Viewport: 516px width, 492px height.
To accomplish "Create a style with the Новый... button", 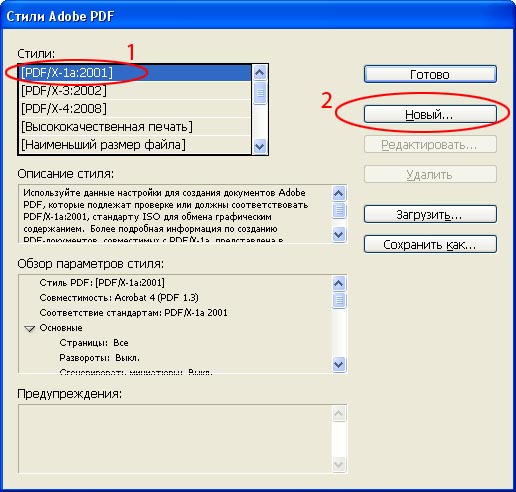I will (x=430, y=115).
